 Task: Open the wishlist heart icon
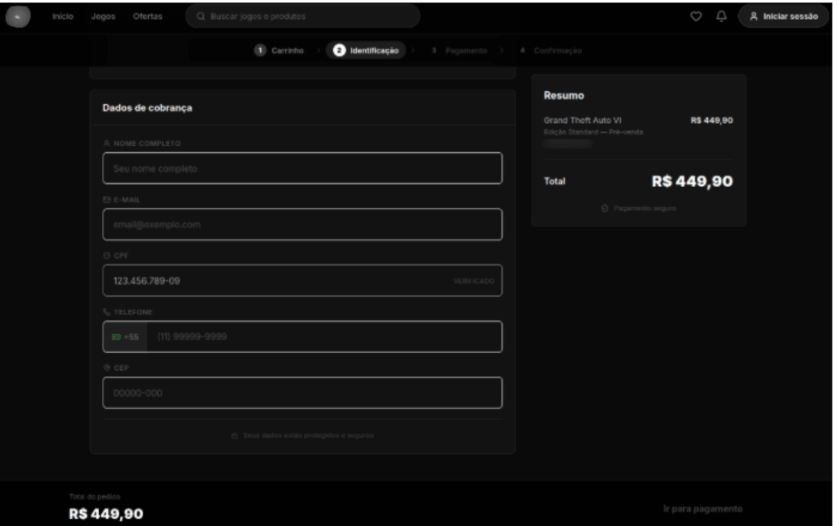(696, 17)
